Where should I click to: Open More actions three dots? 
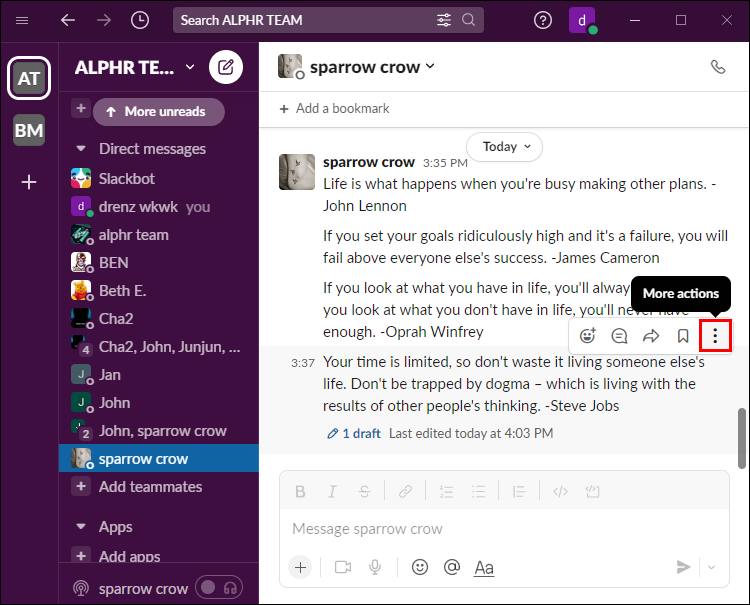pos(715,336)
